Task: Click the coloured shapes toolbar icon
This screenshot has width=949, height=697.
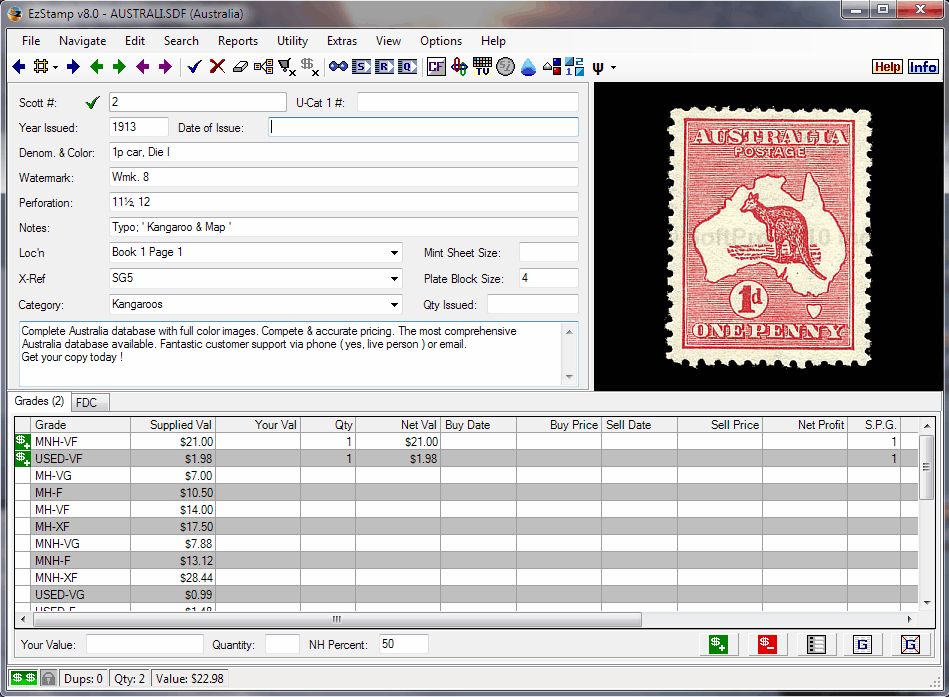Action: click(552, 67)
